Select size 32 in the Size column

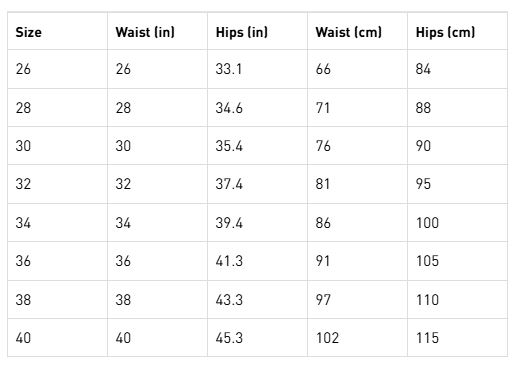point(23,184)
